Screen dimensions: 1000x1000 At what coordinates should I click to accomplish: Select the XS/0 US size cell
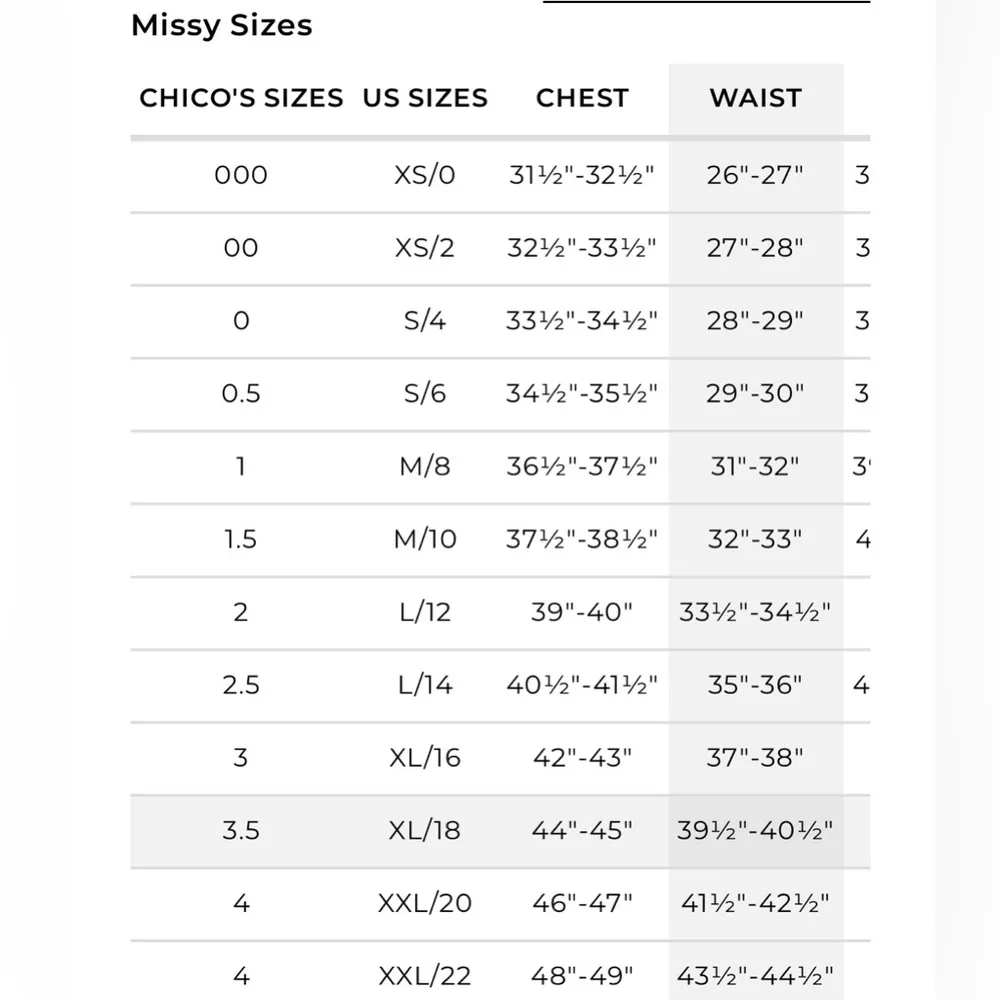(x=425, y=175)
